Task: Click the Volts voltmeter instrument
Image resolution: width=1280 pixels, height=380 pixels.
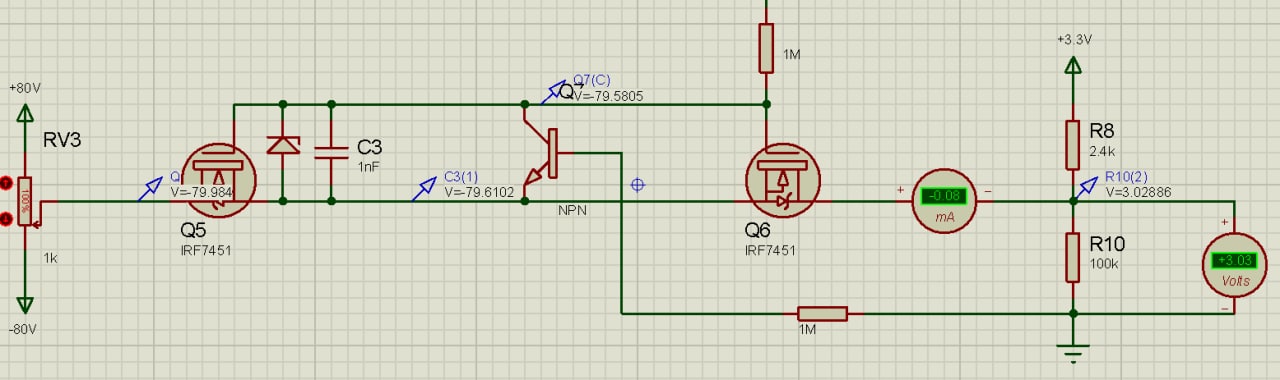Action: click(x=1235, y=265)
